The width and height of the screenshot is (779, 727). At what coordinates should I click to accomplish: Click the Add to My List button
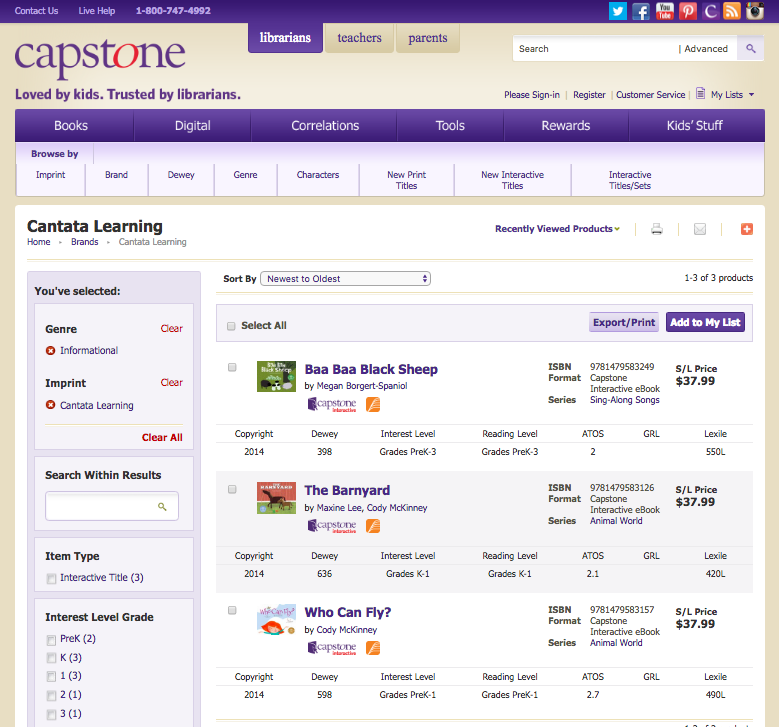point(705,322)
